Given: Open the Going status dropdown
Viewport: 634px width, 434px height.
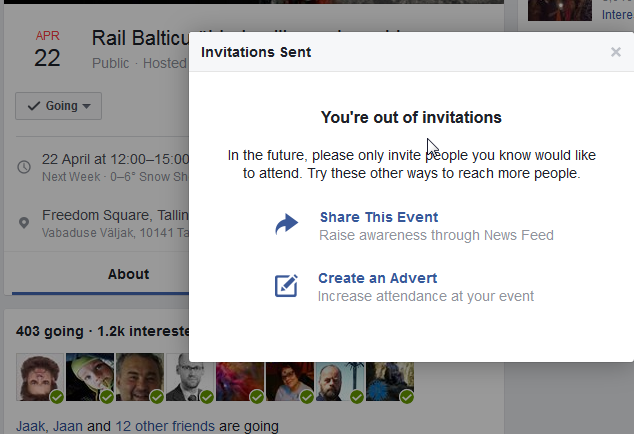Looking at the screenshot, I should tap(58, 106).
